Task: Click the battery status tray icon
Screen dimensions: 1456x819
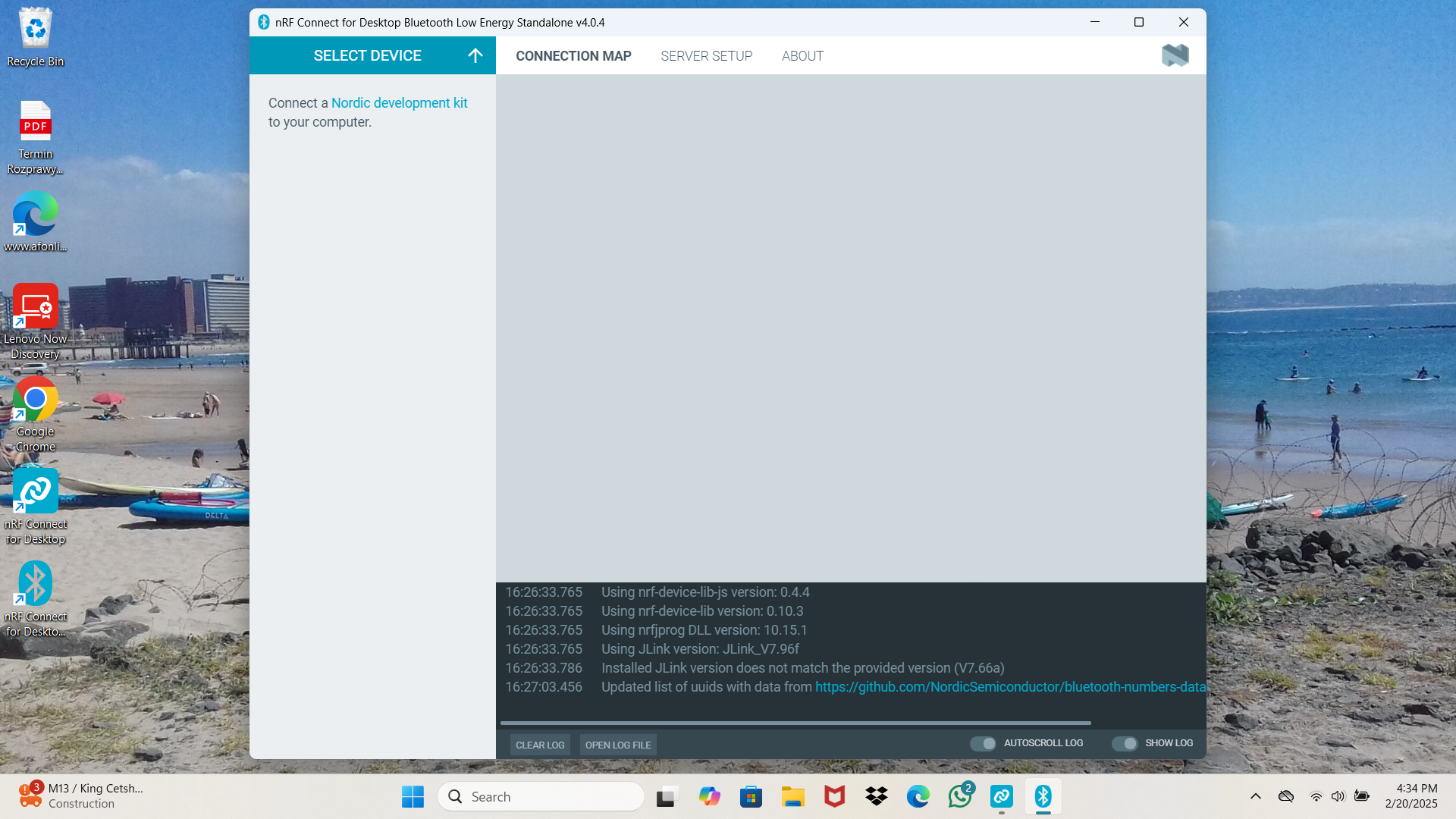Action: click(1362, 796)
